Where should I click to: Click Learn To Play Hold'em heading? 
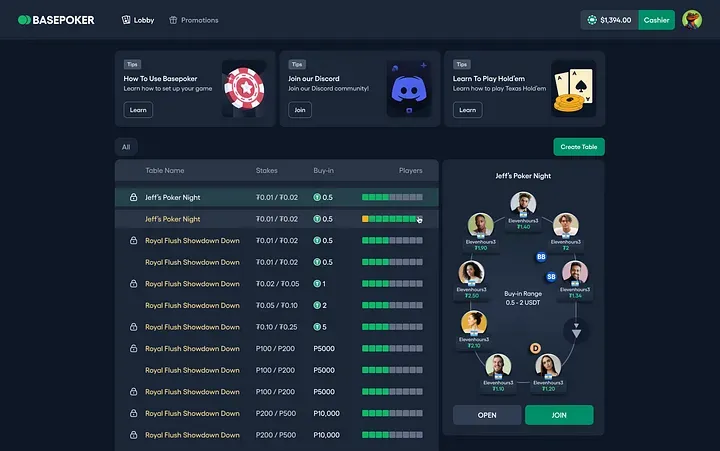coord(489,79)
